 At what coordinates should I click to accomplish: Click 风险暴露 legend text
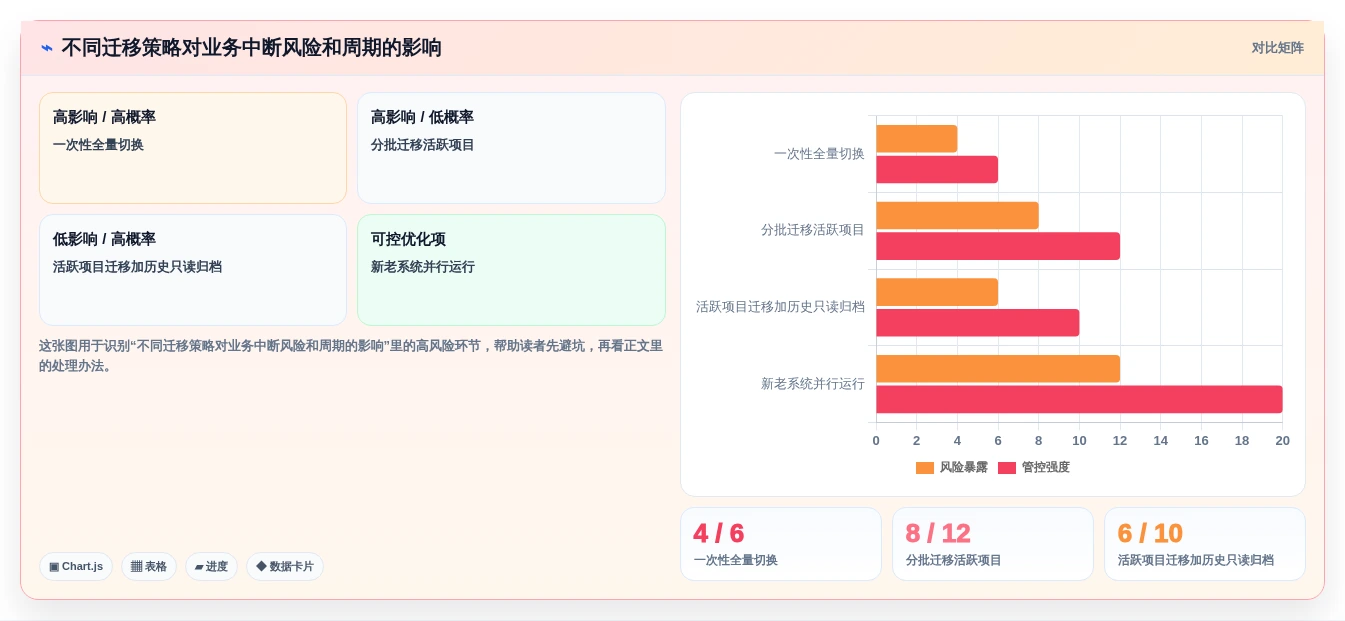(963, 468)
